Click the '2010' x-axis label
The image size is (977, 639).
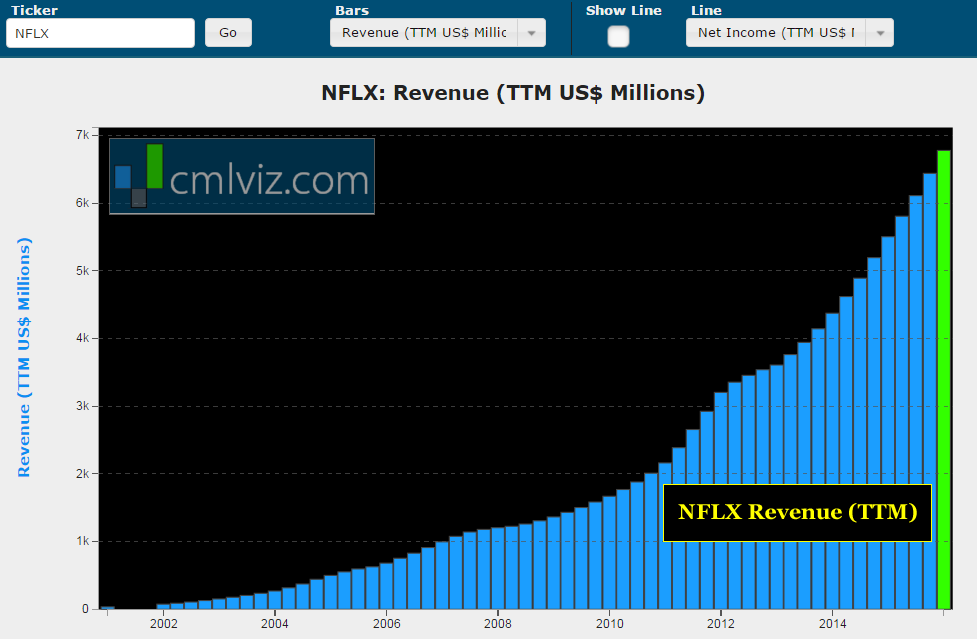[609, 624]
